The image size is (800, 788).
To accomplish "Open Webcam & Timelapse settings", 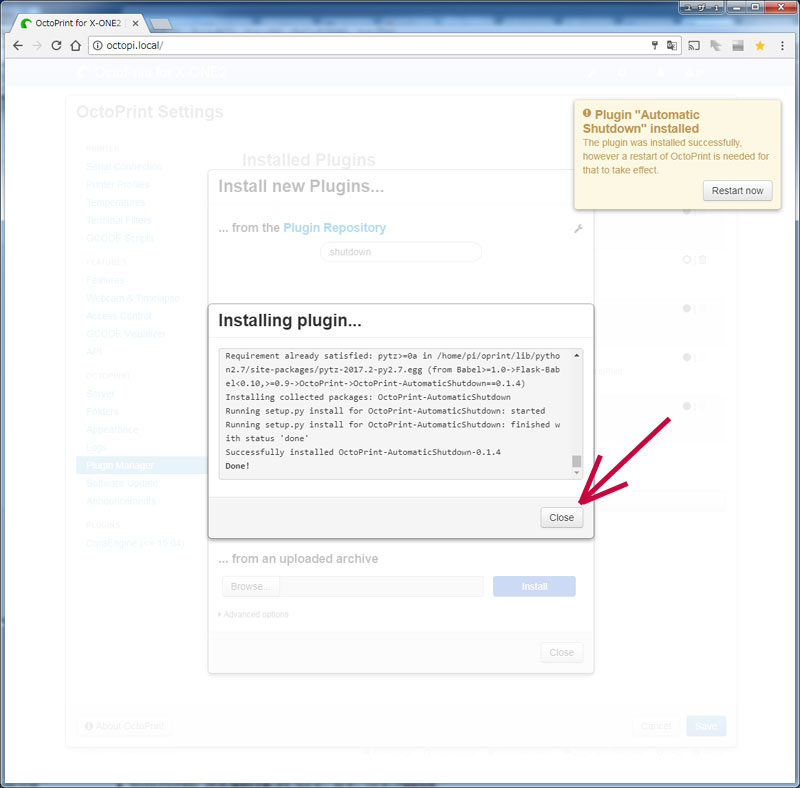I will pyautogui.click(x=133, y=298).
